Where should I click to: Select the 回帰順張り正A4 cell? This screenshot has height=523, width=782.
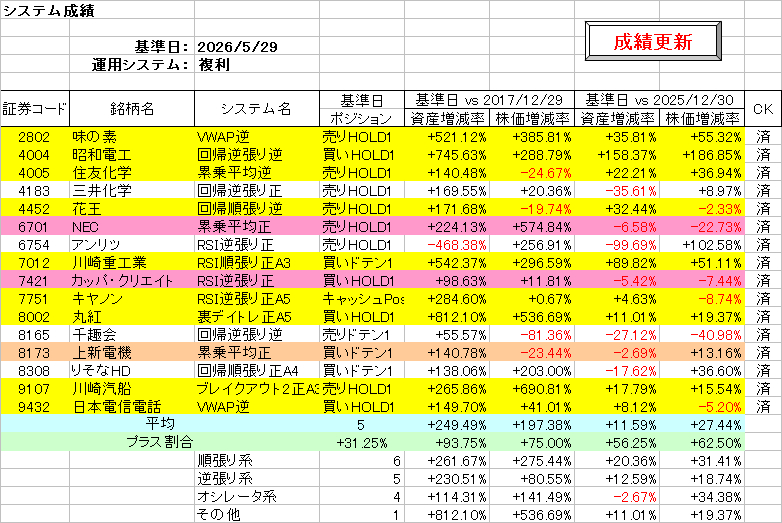pos(257,371)
